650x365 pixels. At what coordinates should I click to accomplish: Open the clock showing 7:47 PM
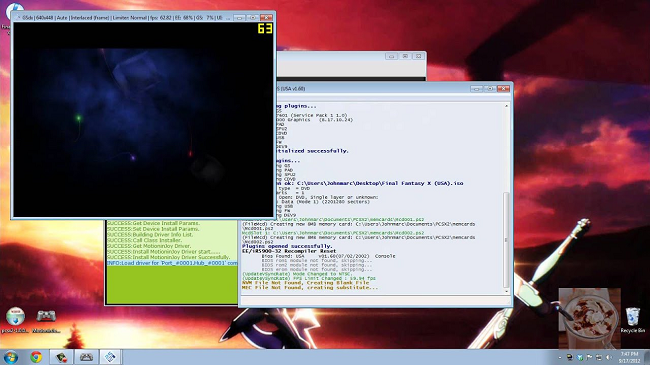click(629, 358)
